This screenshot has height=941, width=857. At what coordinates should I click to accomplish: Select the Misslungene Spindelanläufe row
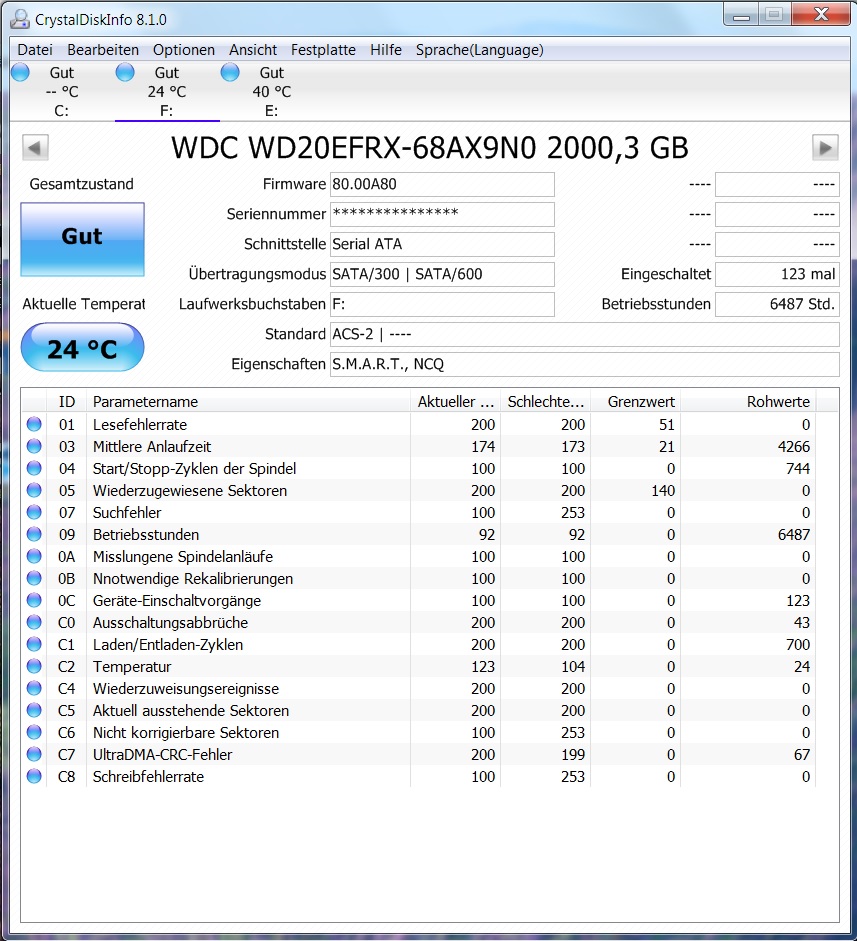[x=418, y=556]
